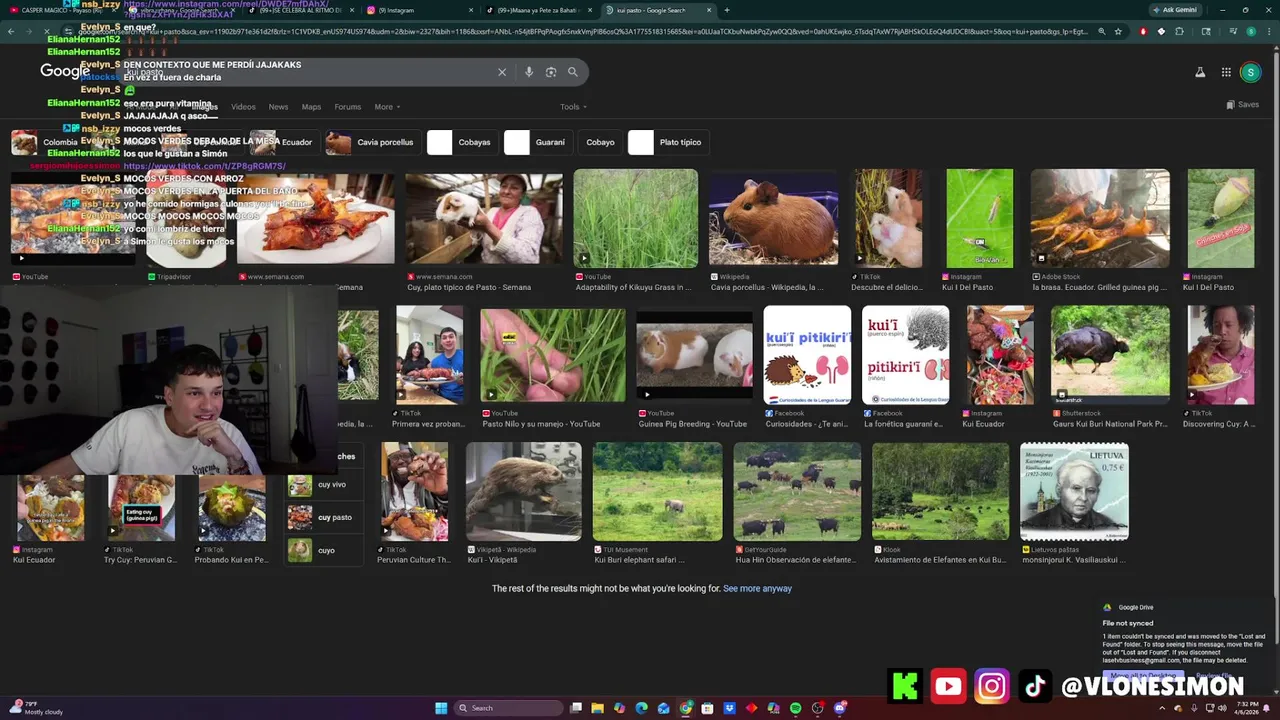Open the Lietuvos paštas stamp image
Screen dimensions: 1280x720
[1074, 491]
